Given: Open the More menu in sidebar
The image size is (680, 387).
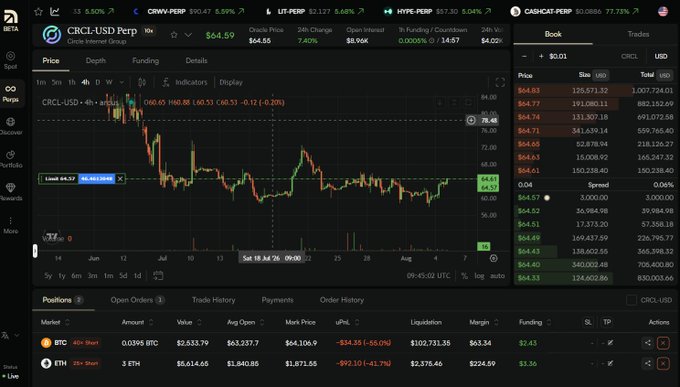Looking at the screenshot, I should coord(10,225).
